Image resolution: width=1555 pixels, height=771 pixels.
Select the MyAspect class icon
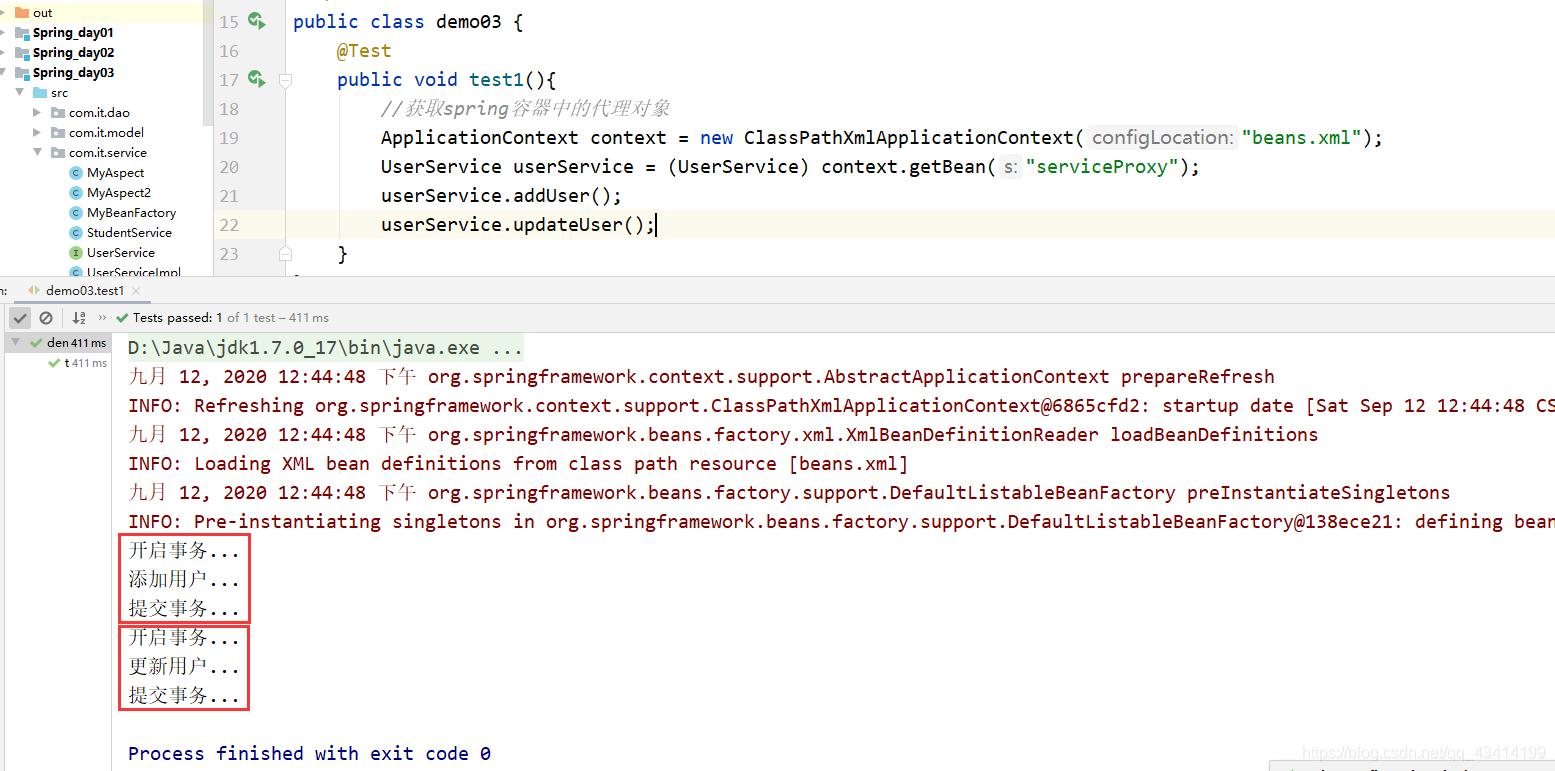(x=76, y=173)
